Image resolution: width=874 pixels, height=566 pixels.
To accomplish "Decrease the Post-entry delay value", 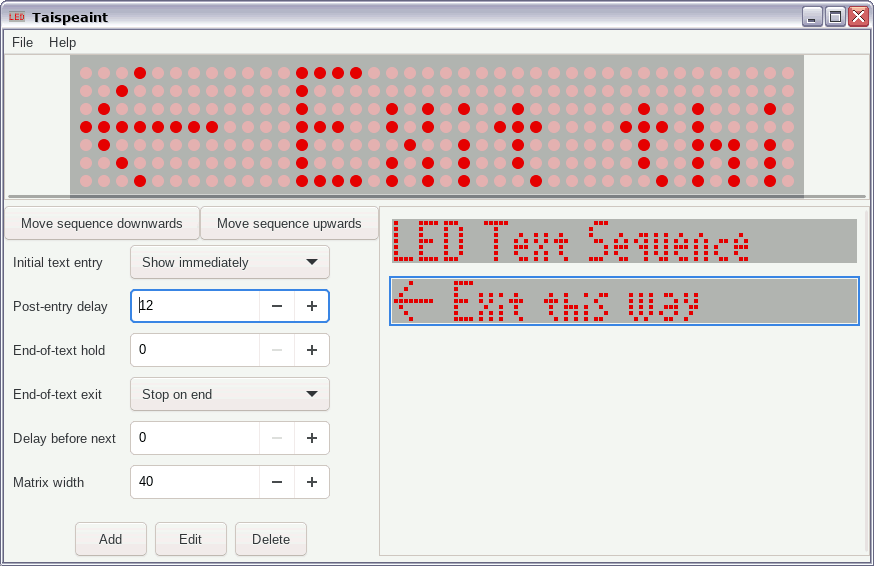I will pyautogui.click(x=277, y=306).
